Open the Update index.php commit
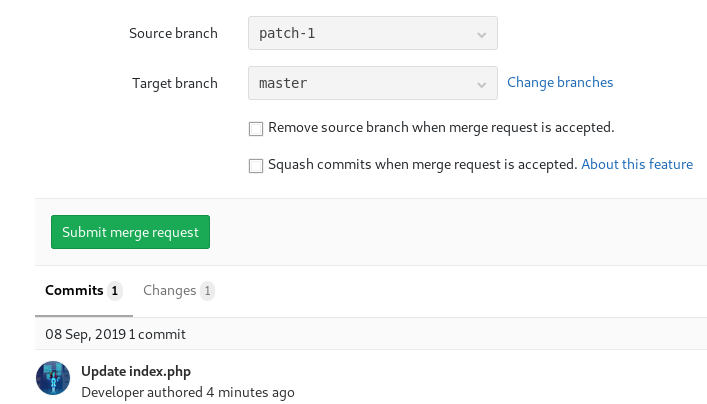Screen dimensions: 707x404 tap(135, 372)
